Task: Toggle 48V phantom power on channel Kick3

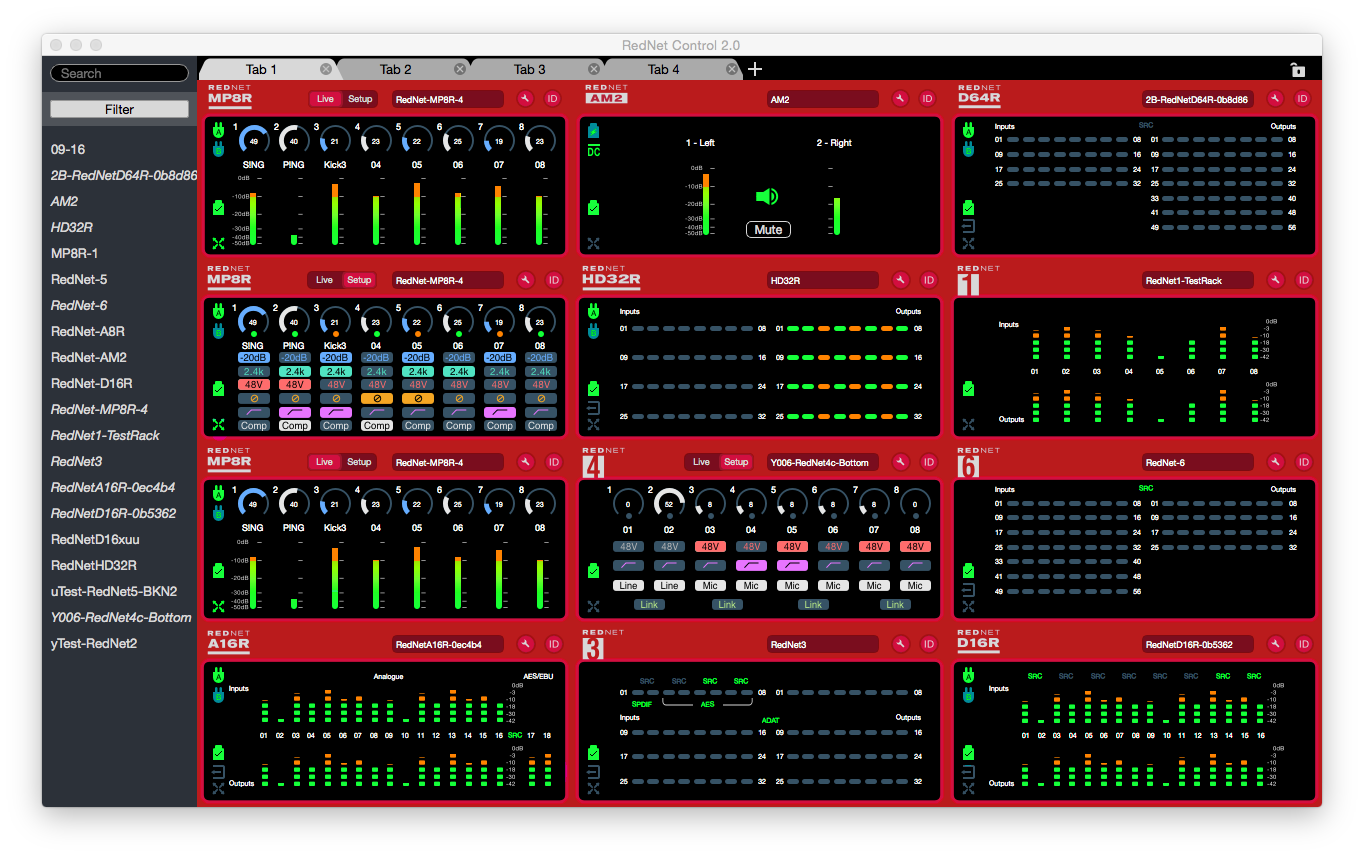Action: (x=335, y=384)
